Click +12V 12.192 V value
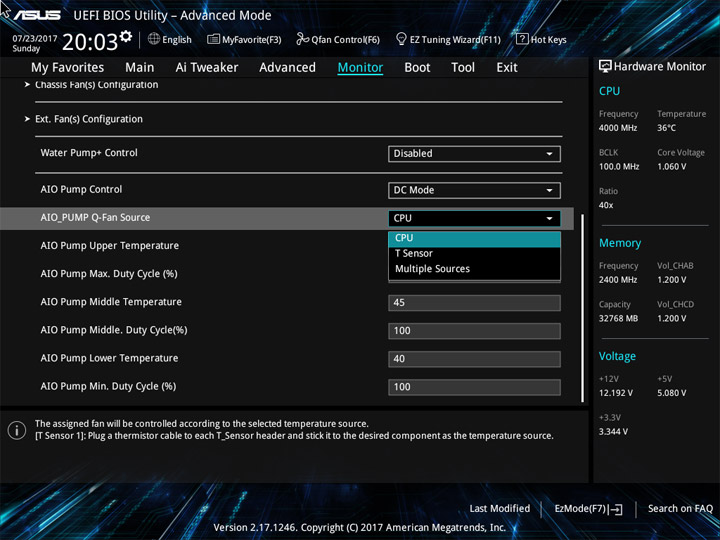Screen dimensions: 720x540 click(616, 393)
